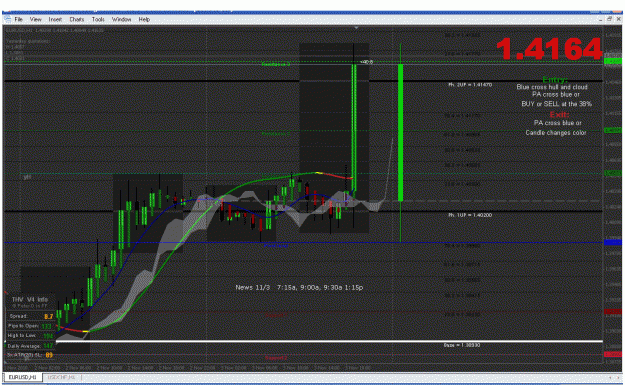The image size is (625, 385).
Task: Open the View menu
Action: click(x=35, y=19)
